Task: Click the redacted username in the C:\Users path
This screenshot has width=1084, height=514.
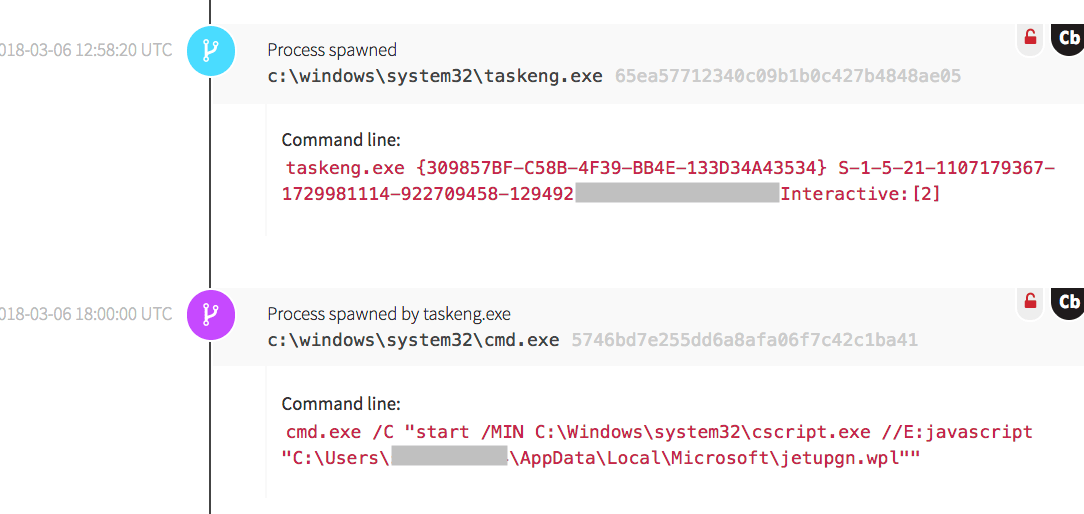Action: click(450, 458)
